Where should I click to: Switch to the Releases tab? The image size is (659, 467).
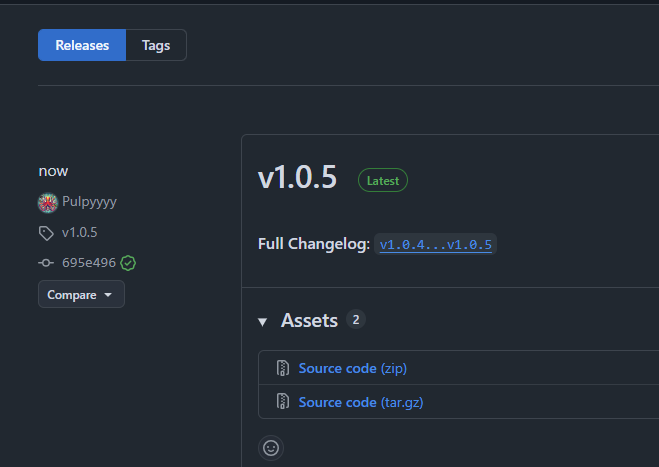coord(82,45)
